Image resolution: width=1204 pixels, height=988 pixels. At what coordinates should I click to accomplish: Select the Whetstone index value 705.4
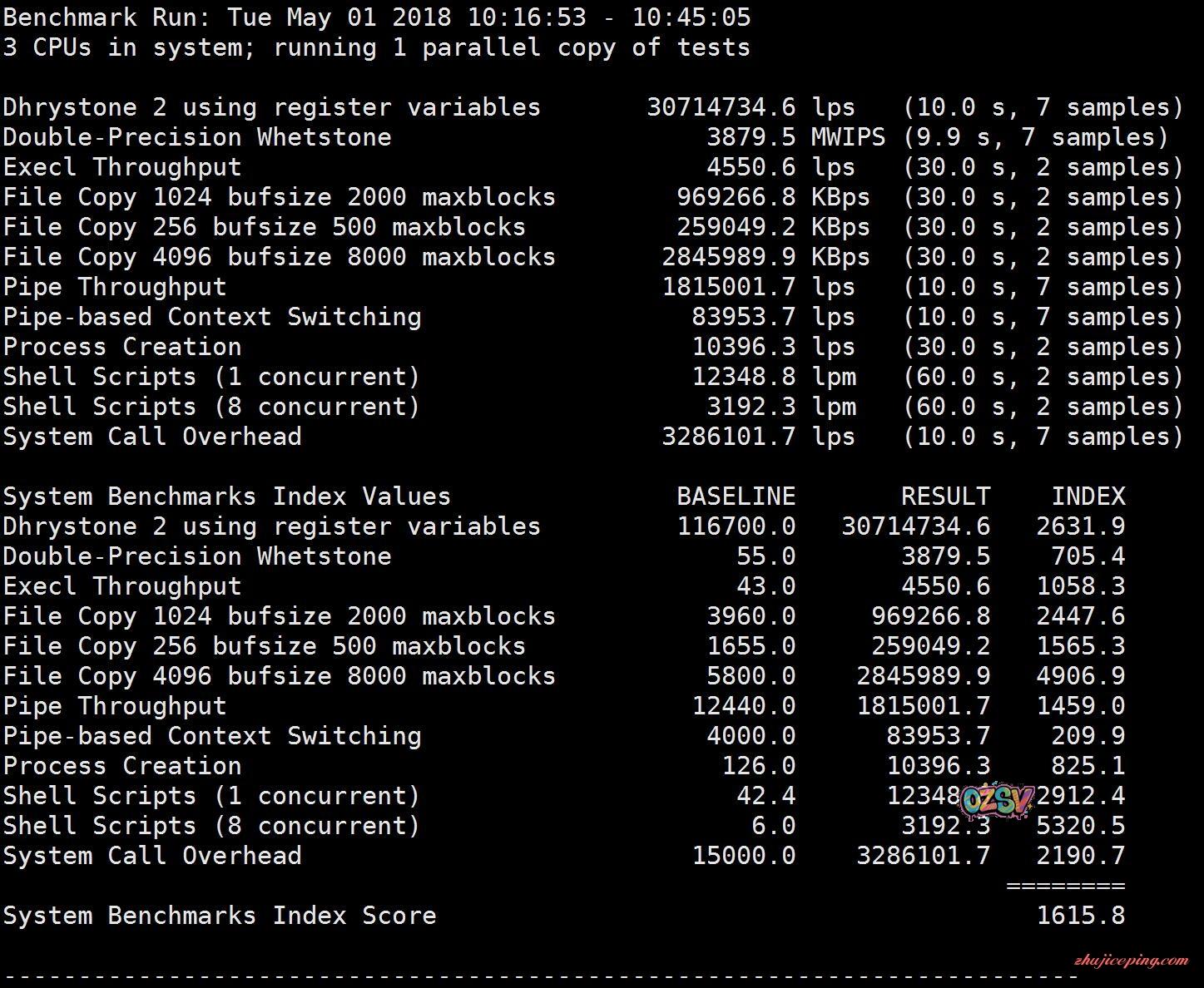tap(1088, 556)
